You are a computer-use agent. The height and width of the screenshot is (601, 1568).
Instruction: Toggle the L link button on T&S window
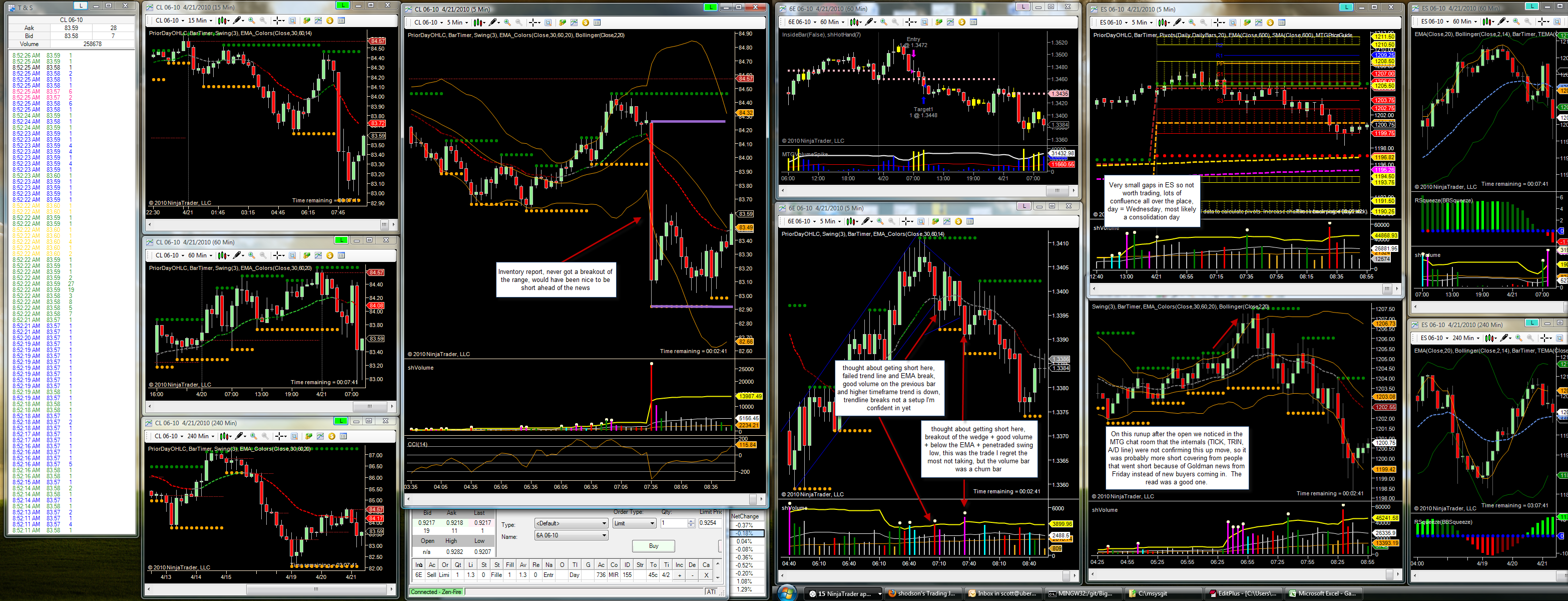[81, 6]
